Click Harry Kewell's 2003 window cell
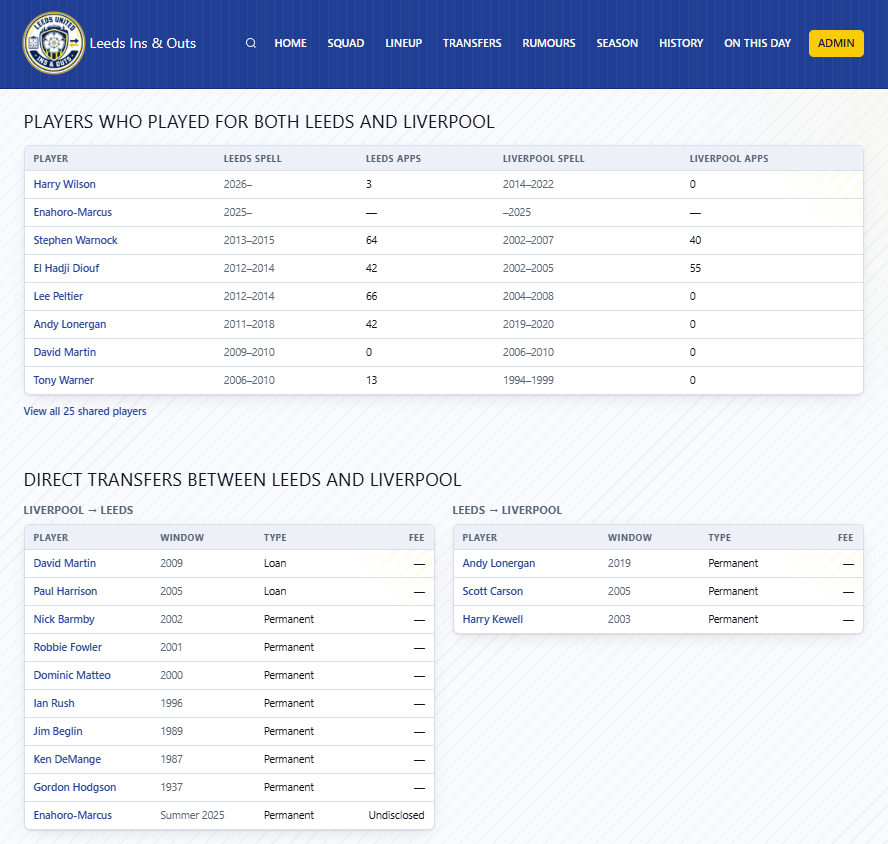The width and height of the screenshot is (888, 844). [x=620, y=619]
